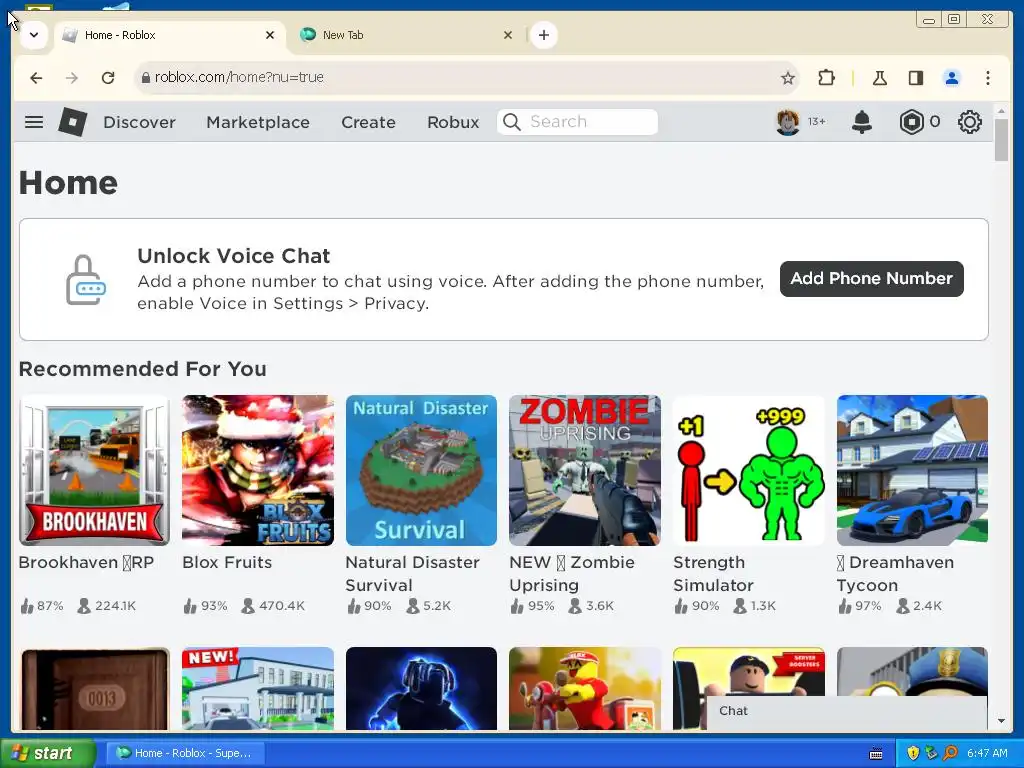Open the Chat panel bar

coord(846,711)
